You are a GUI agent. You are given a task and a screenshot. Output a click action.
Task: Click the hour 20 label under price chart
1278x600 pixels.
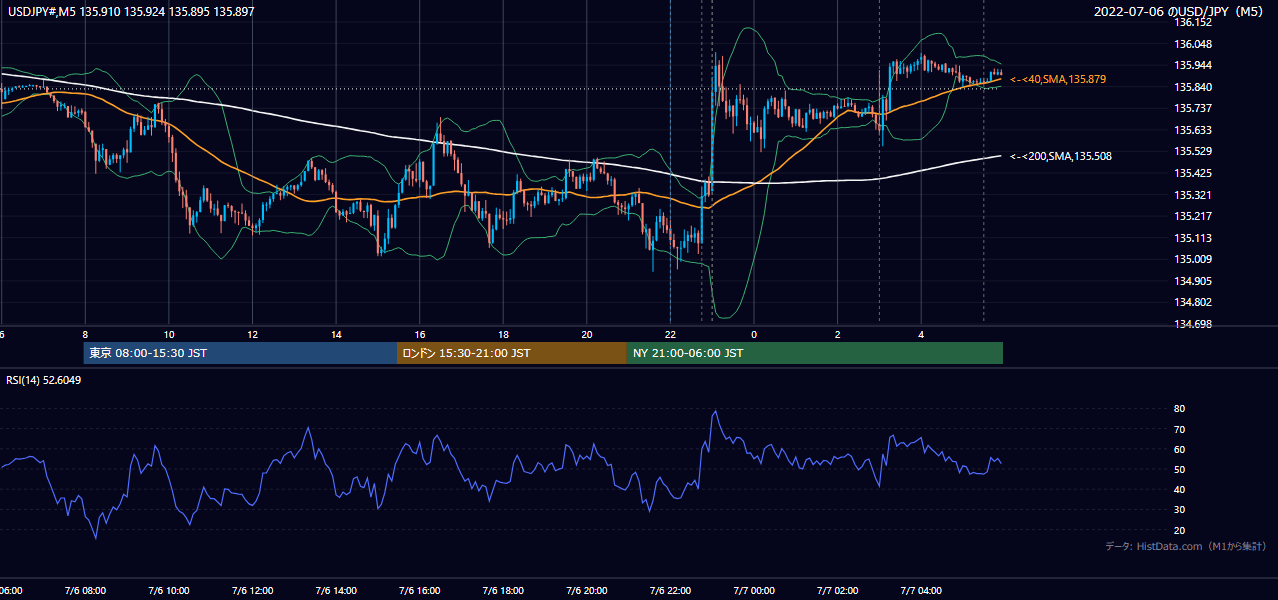(x=587, y=334)
